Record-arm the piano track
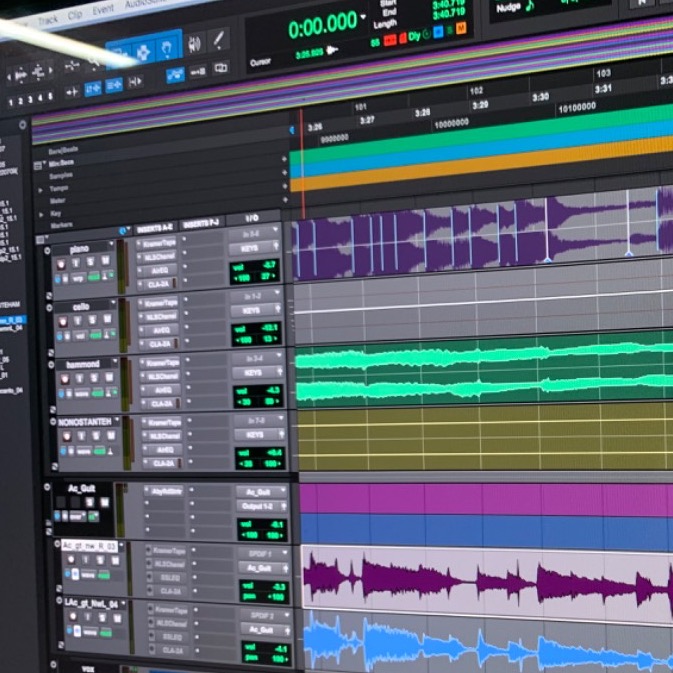This screenshot has width=673, height=673. point(61,265)
